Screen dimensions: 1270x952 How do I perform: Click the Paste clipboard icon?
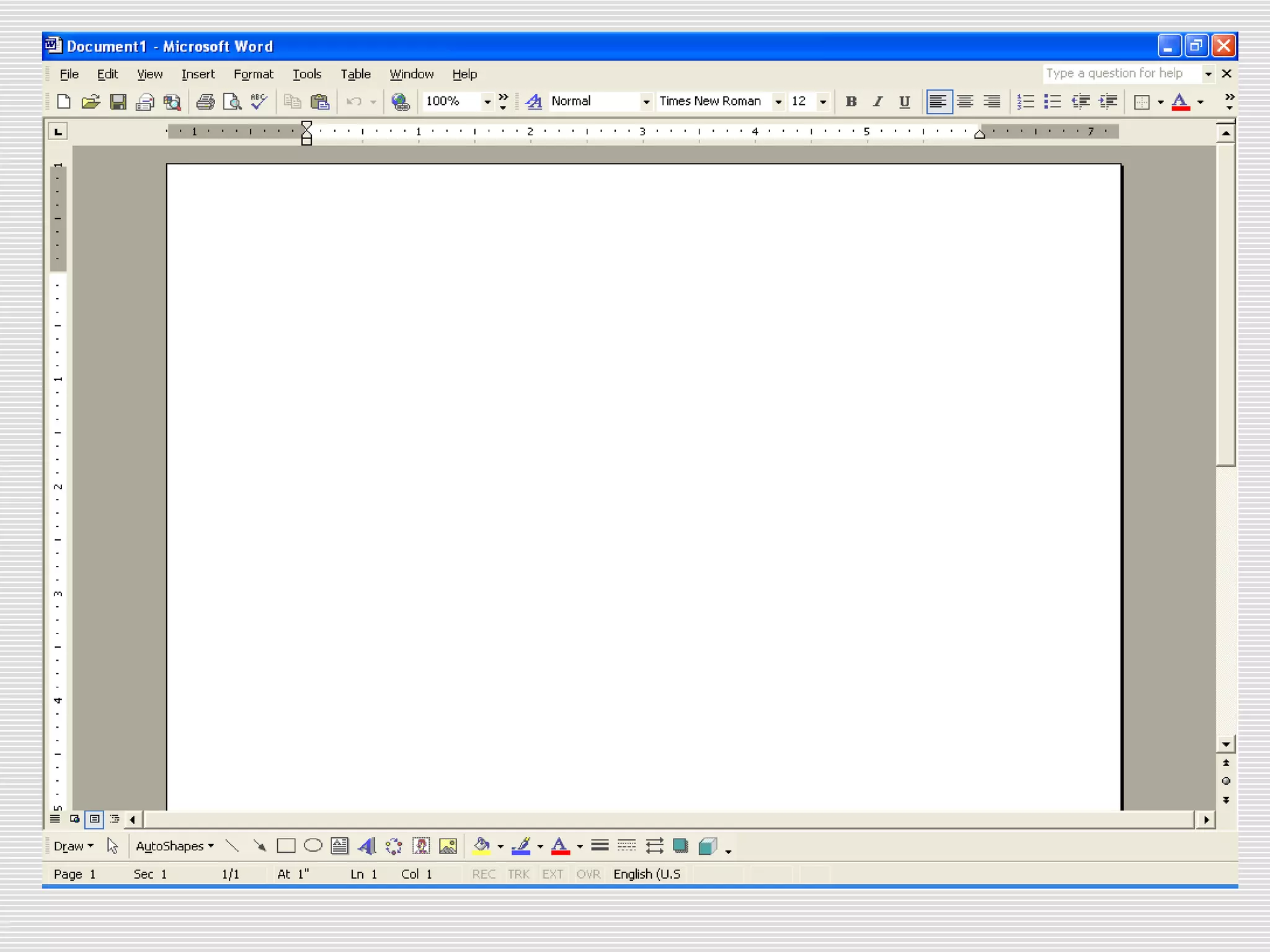pyautogui.click(x=320, y=102)
